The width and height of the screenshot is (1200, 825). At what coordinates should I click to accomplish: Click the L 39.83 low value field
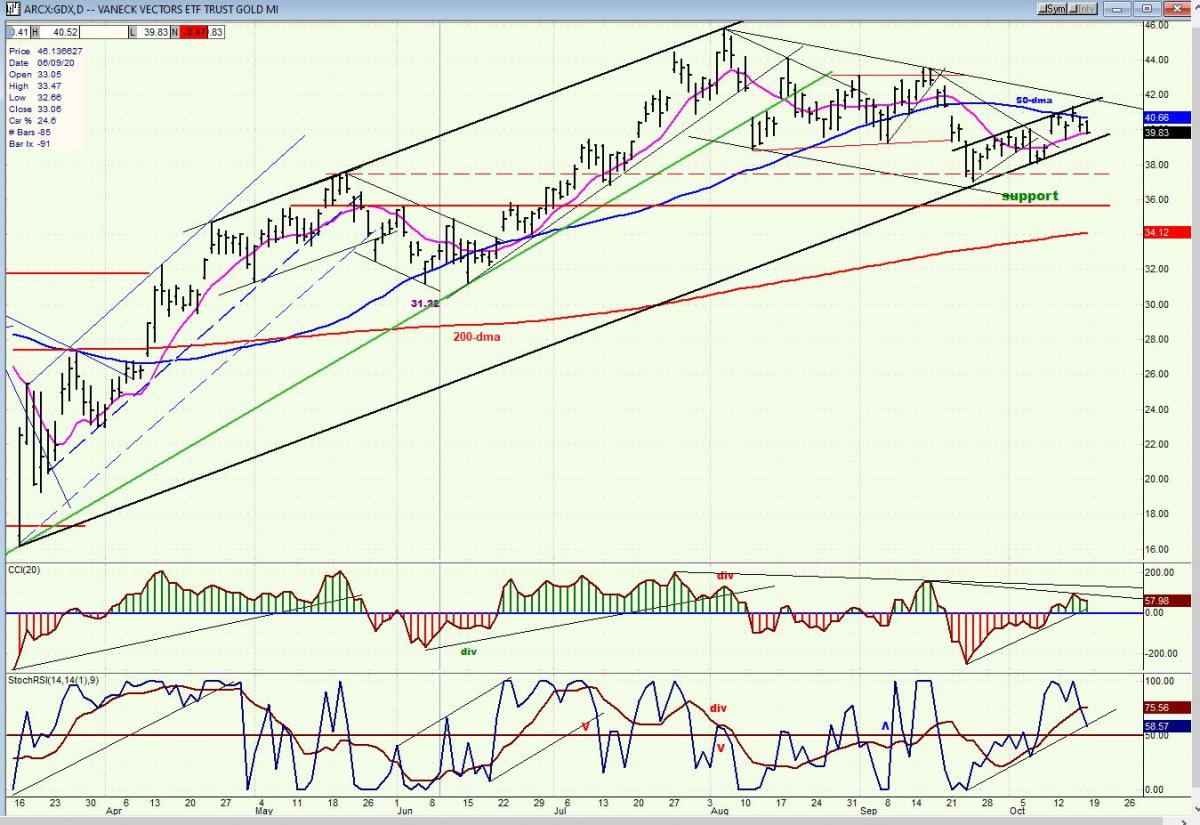tap(150, 32)
